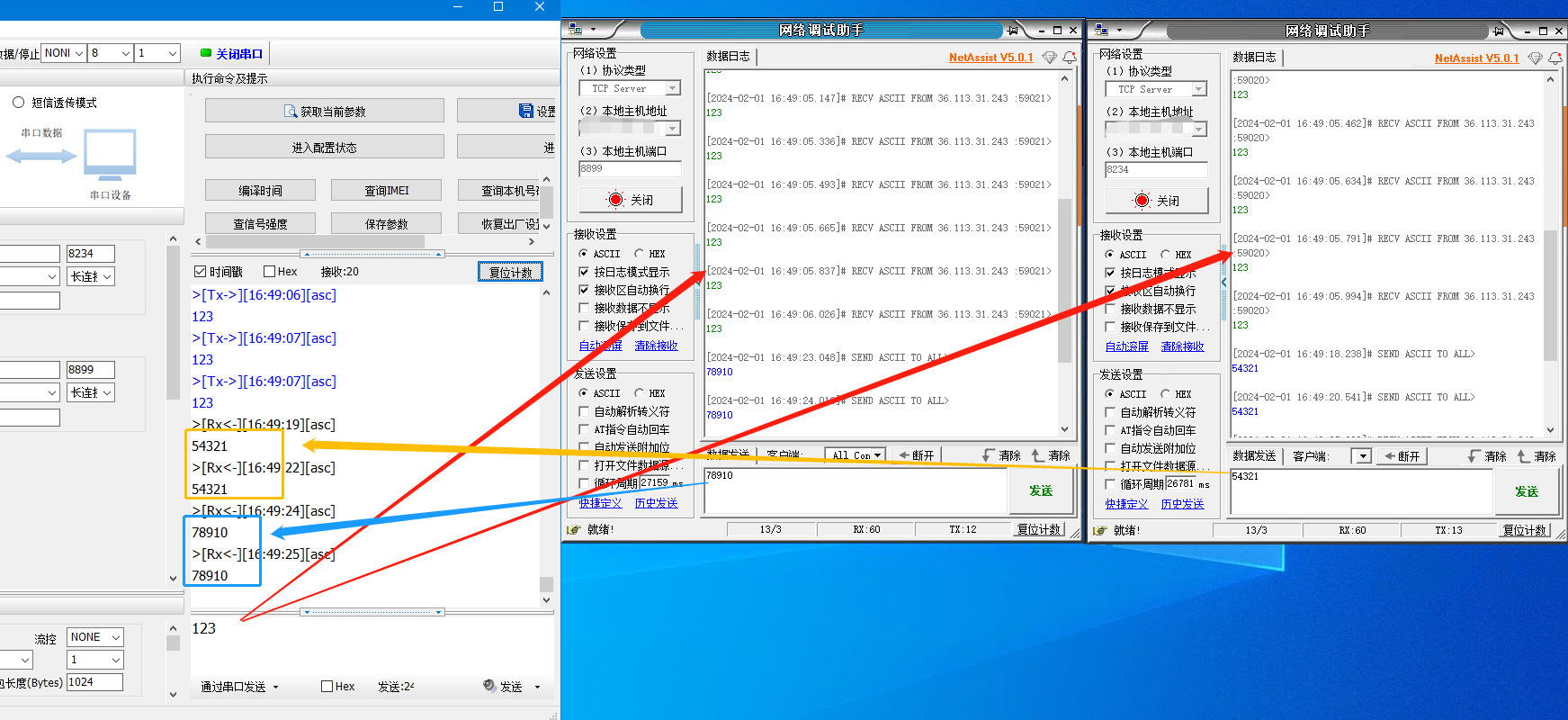Click the 8899 local port field

point(630,169)
